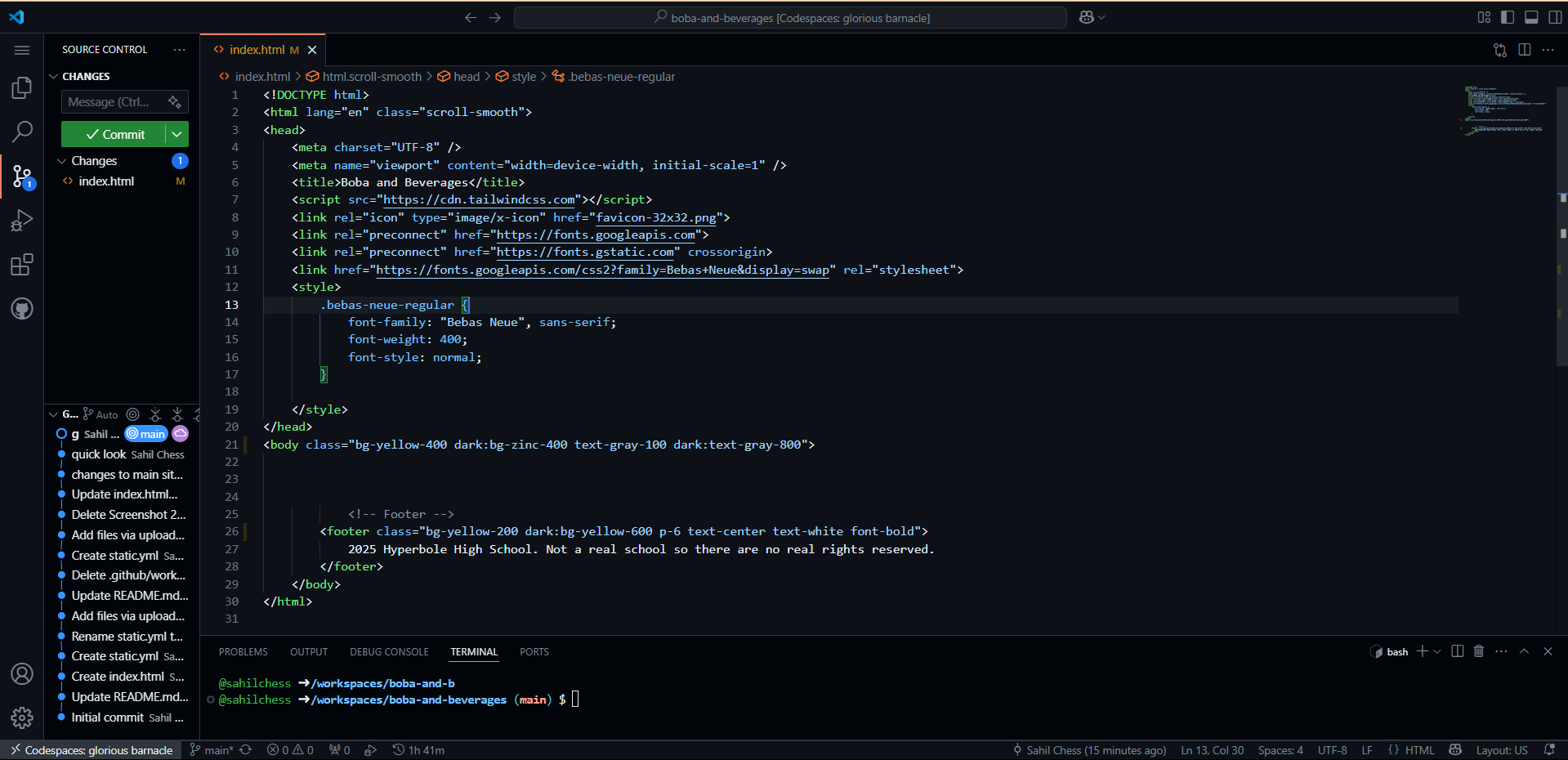Toggle Auto branch filter in graph
The width and height of the screenshot is (1568, 760).
[x=101, y=414]
